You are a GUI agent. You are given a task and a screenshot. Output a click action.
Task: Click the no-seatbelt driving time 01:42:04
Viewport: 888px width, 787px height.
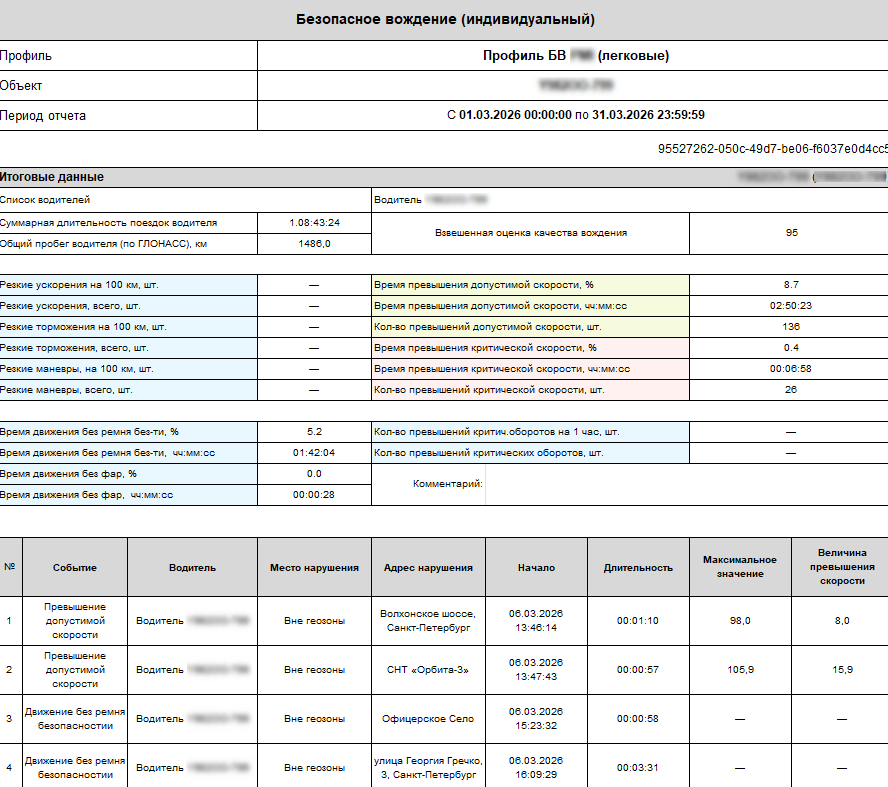[314, 453]
